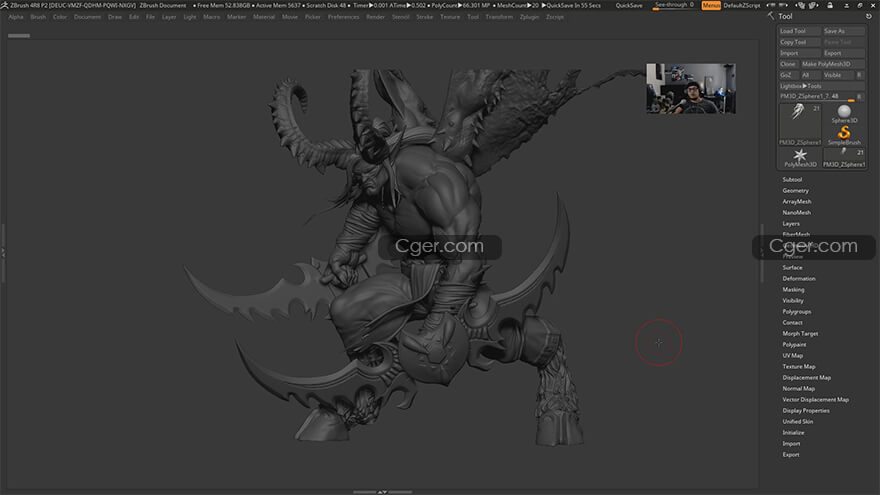Open the Preferences menu
880x495 pixels.
pos(343,17)
